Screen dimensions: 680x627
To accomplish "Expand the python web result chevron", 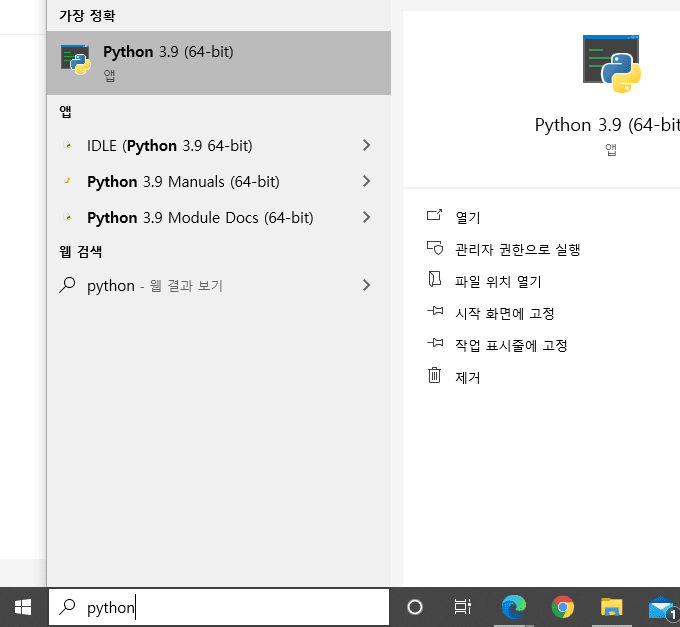I will click(366, 285).
